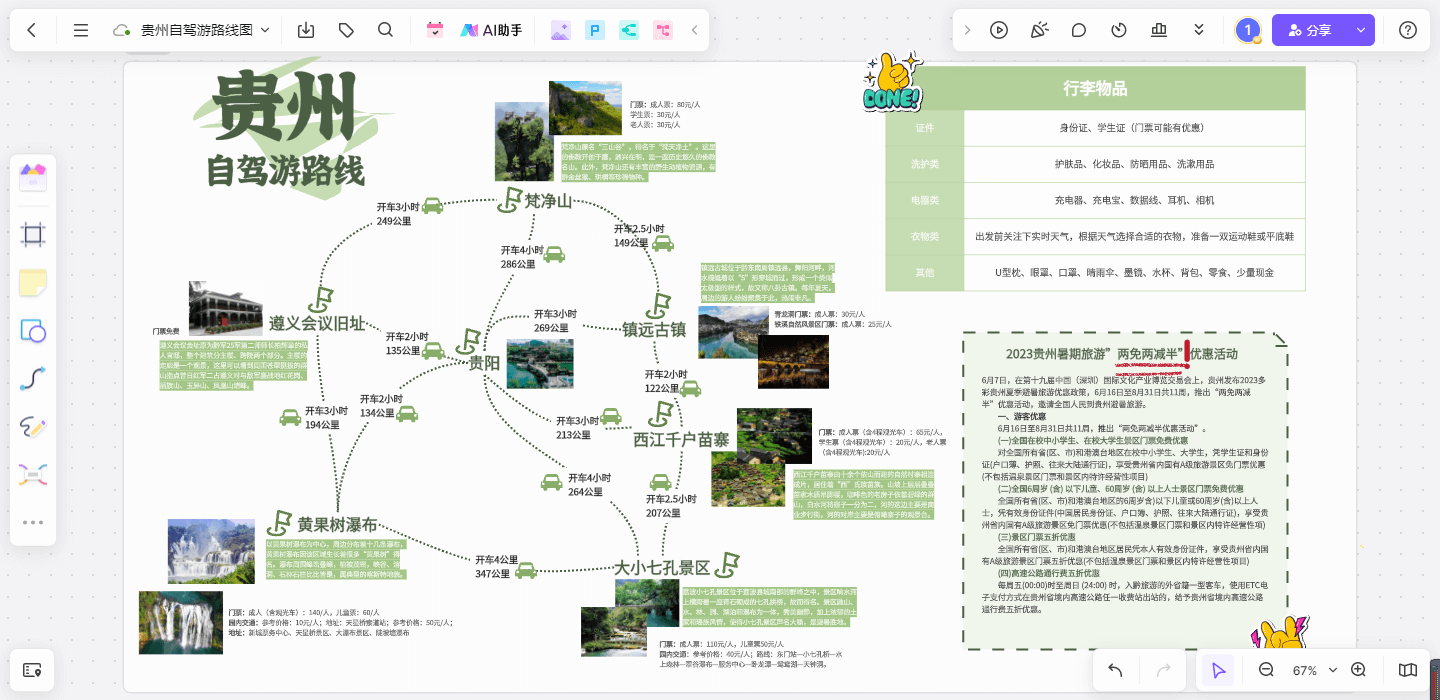This screenshot has width=1440, height=700.
Task: Open the share button dropdown arrow
Action: 1361,30
